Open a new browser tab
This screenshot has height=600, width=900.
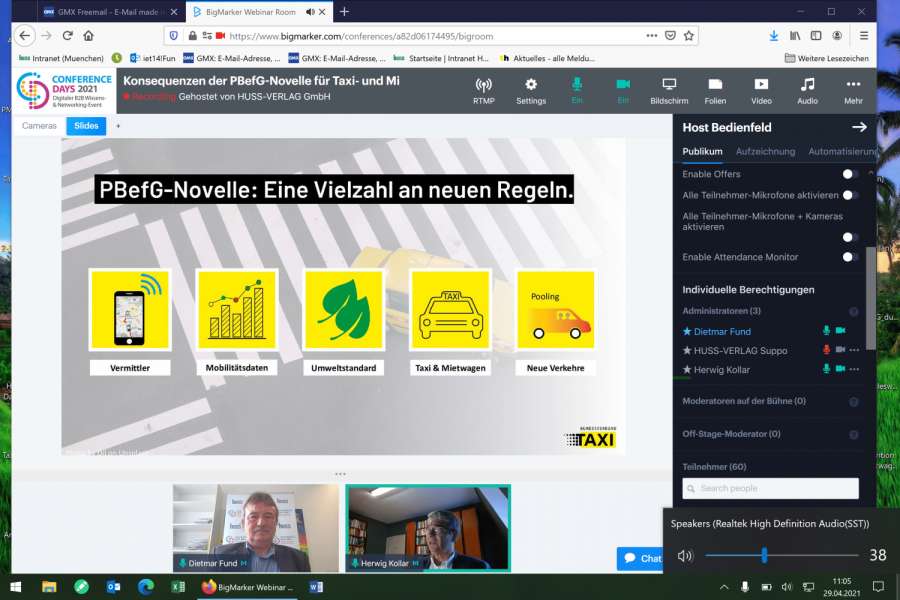(344, 11)
